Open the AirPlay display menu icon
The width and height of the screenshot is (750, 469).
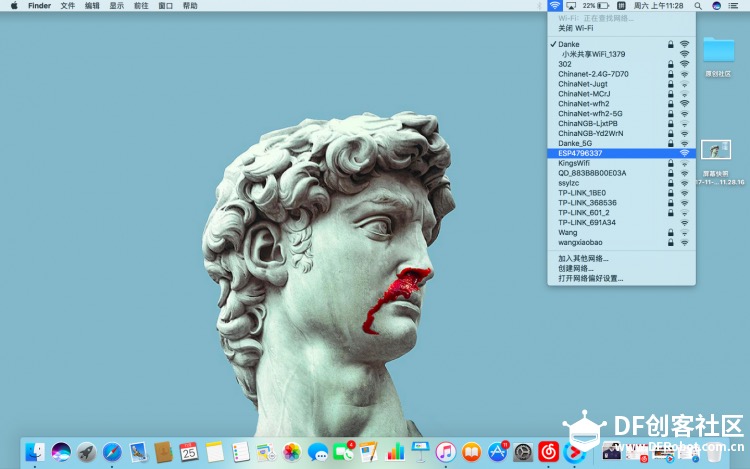click(x=571, y=6)
